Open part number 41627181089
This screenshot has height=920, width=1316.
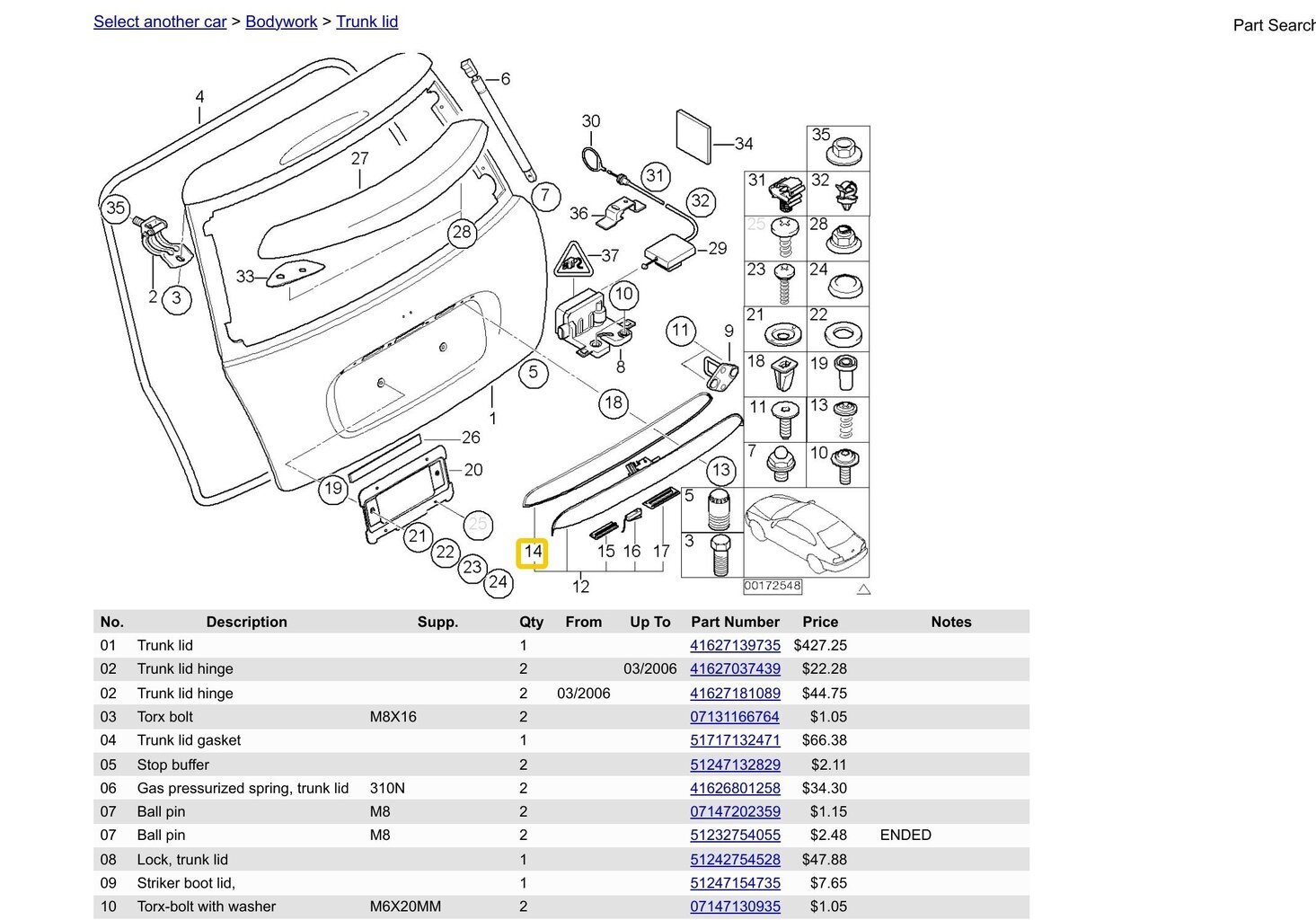[x=735, y=693]
